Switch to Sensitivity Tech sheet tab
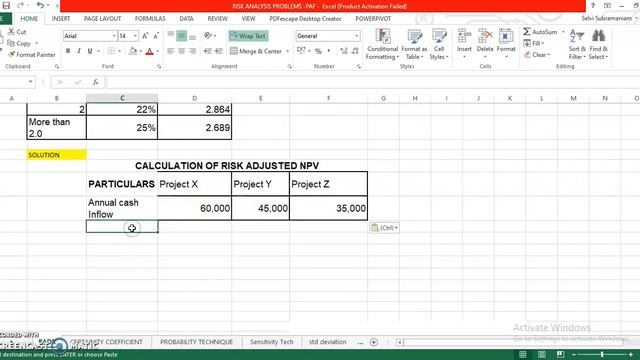Screen dimensions: 640x360 [x=271, y=342]
